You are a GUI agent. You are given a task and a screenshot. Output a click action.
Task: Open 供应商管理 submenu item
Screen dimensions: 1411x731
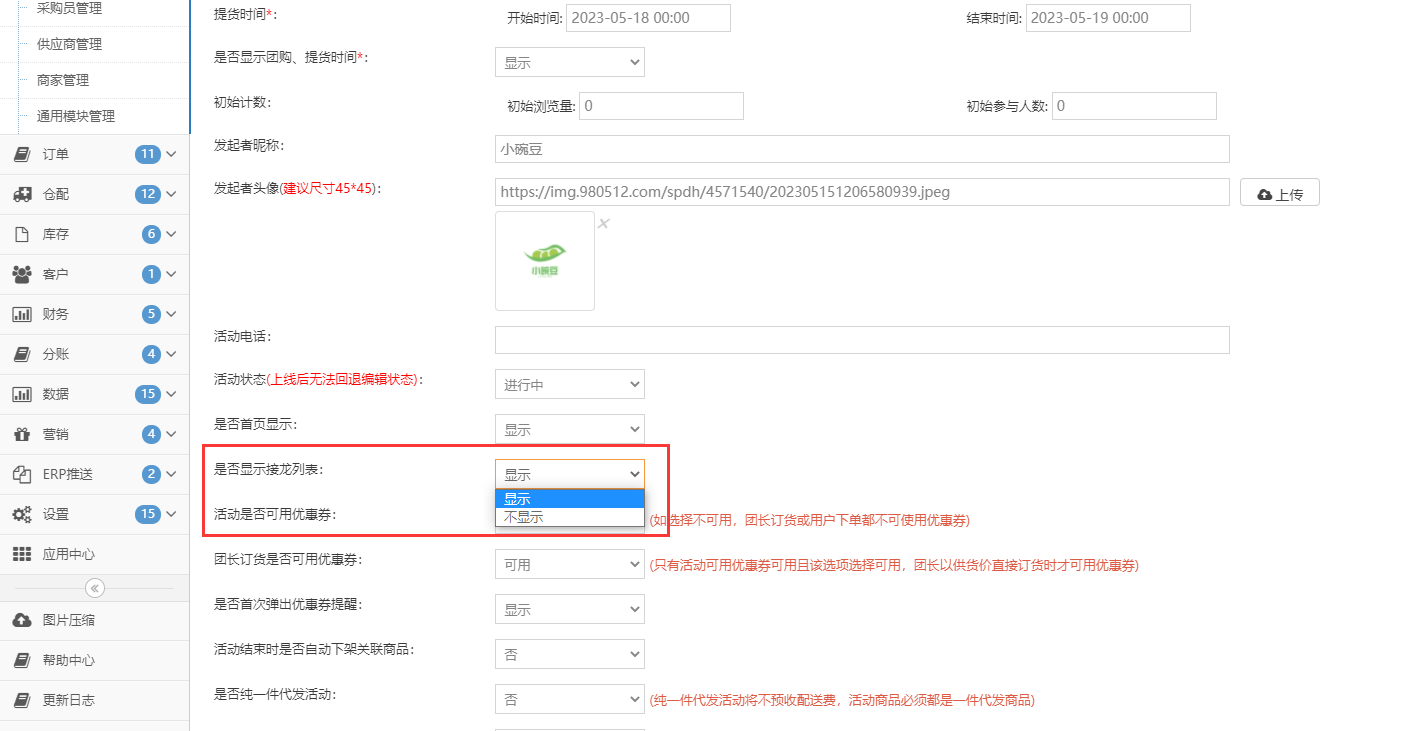tap(69, 44)
